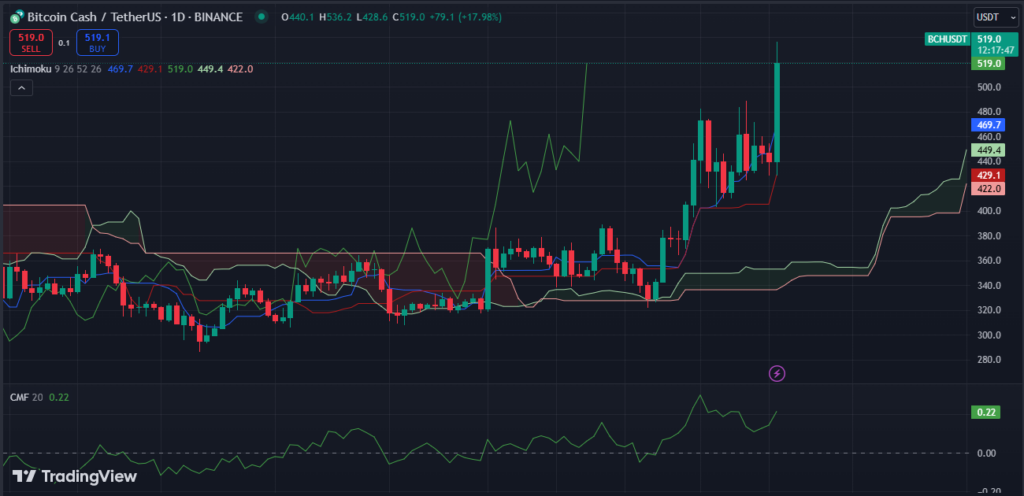Click the green 519.0 Ichimoku legend value
The width and height of the screenshot is (1024, 496).
coord(180,69)
